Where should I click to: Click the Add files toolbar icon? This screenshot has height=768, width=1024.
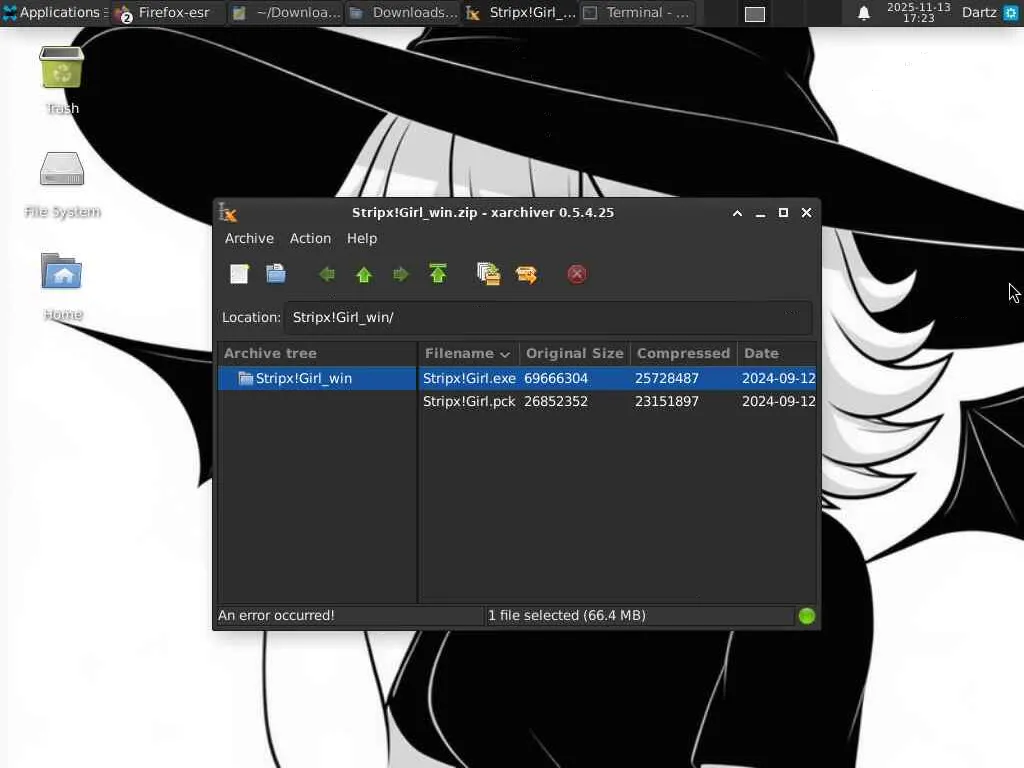[x=488, y=274]
